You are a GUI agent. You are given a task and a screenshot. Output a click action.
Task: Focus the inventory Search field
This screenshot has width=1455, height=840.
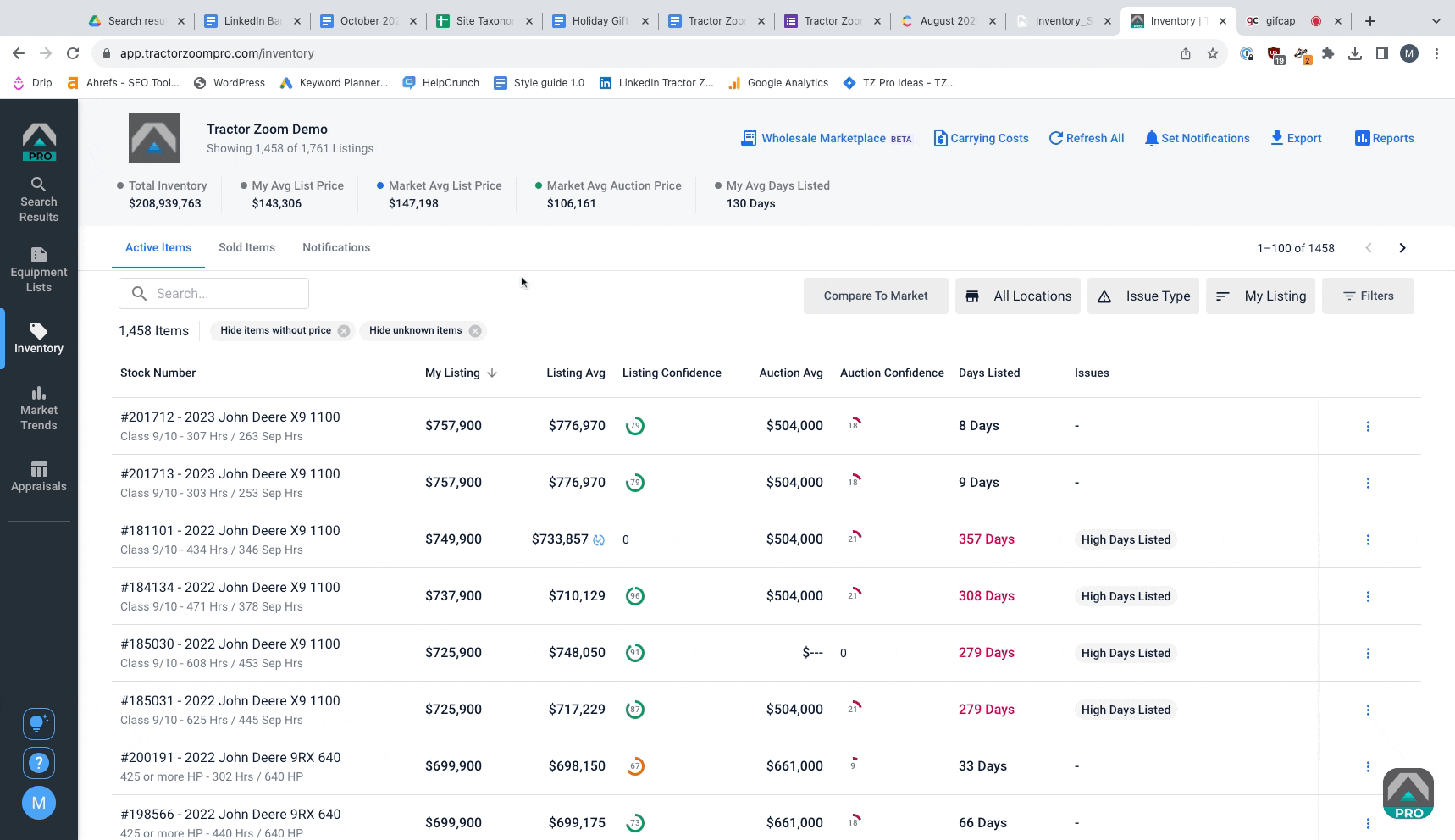coord(213,293)
